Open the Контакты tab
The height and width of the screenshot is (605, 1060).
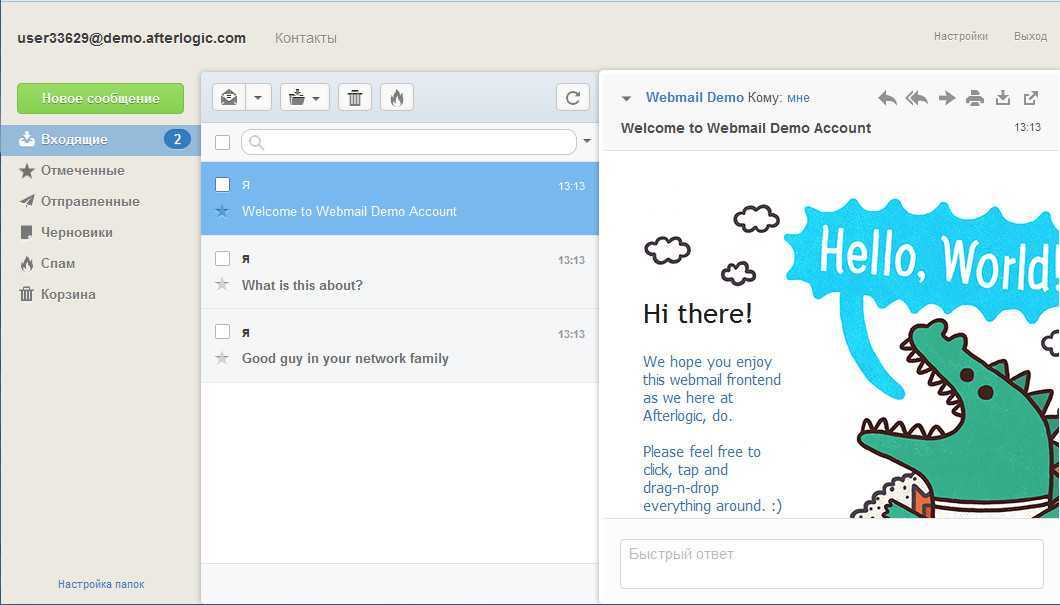(306, 38)
